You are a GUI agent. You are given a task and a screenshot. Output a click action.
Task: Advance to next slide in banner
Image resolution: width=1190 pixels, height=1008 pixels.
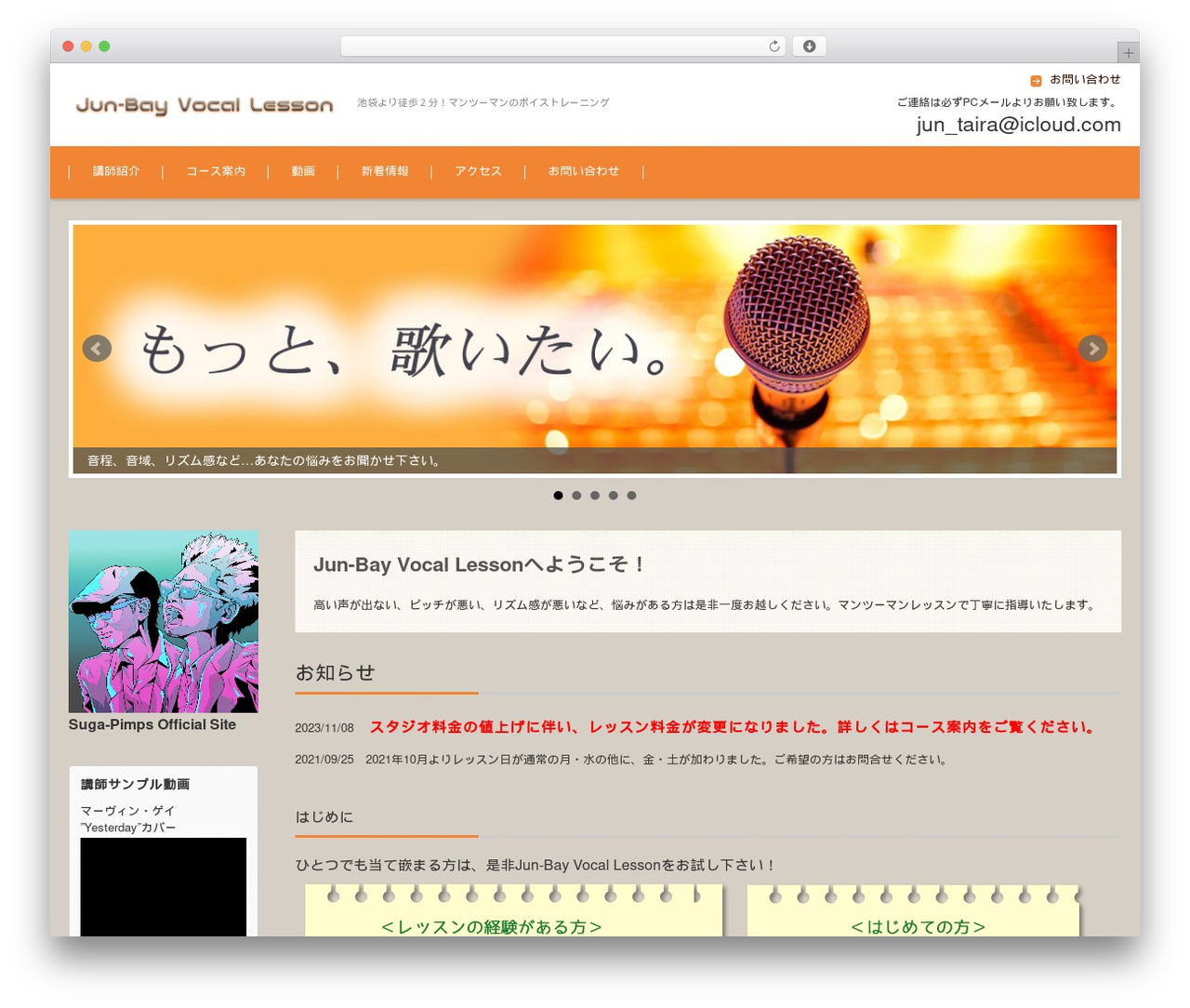coord(1092,348)
